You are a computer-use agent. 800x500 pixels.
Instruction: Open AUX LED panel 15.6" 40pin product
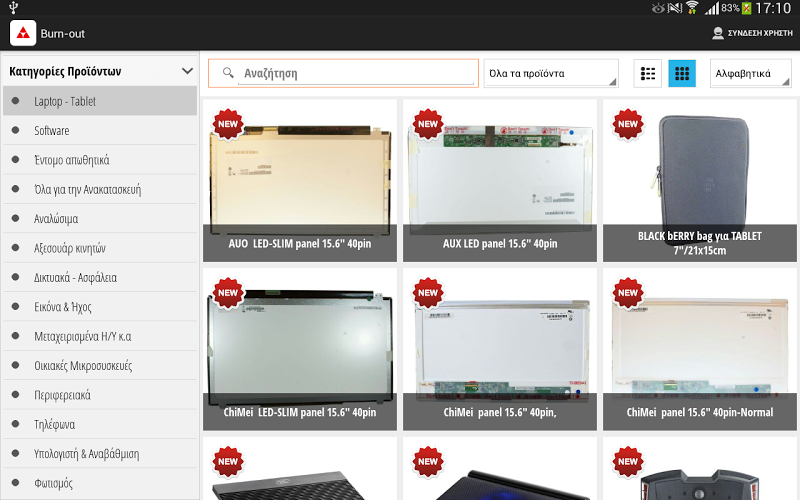[x=500, y=181]
